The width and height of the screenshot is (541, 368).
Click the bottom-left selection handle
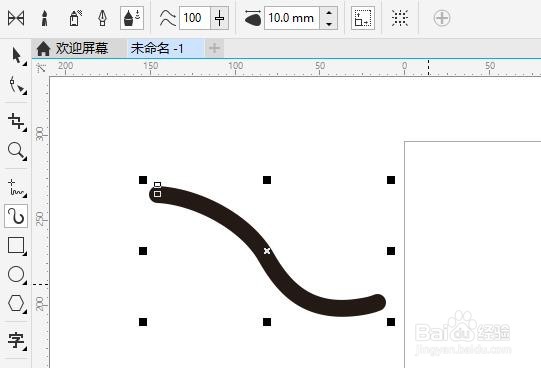(x=143, y=322)
